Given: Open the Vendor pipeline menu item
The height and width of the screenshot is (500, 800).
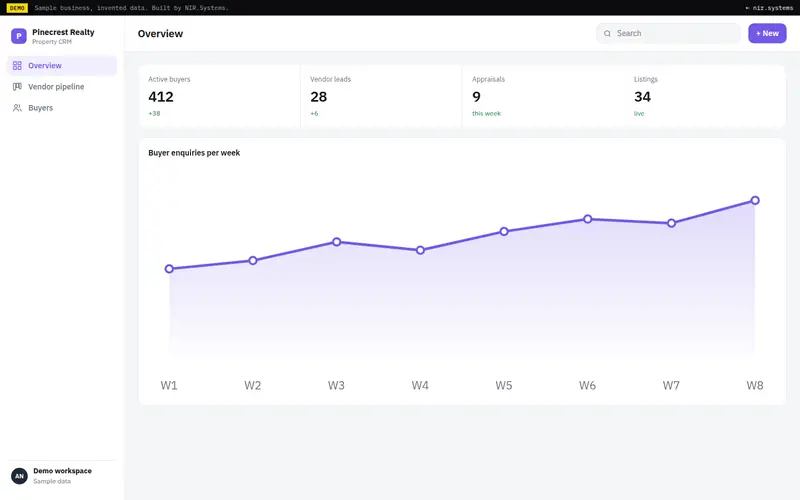Looking at the screenshot, I should click(x=62, y=87).
